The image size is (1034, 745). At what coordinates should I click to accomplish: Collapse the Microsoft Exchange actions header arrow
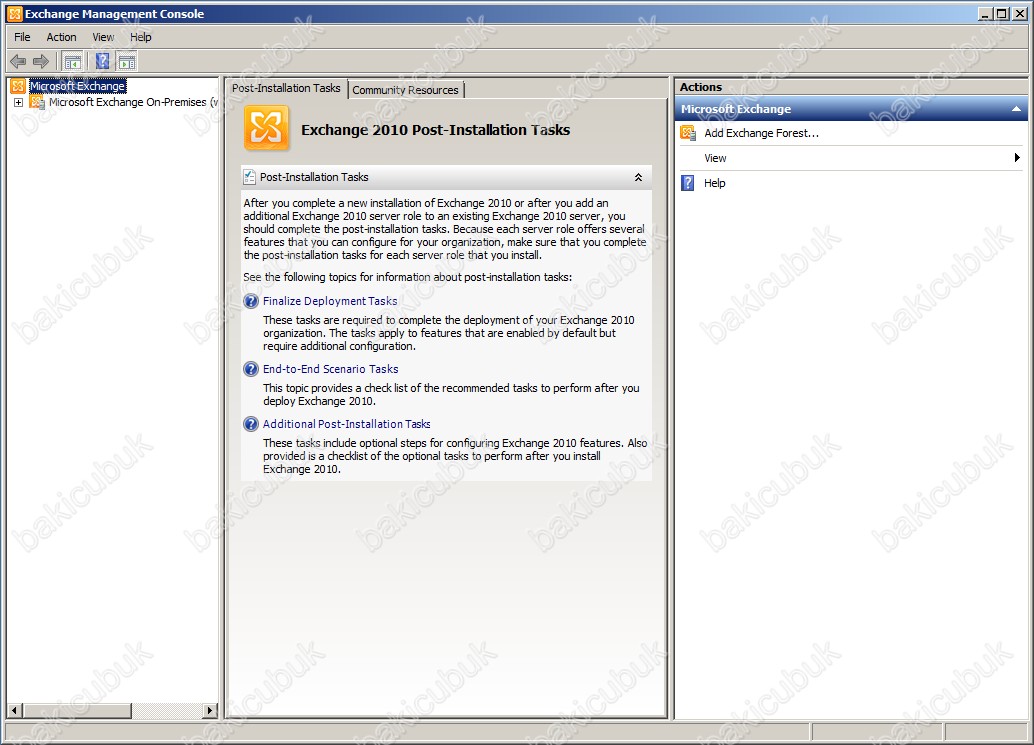(x=1016, y=109)
